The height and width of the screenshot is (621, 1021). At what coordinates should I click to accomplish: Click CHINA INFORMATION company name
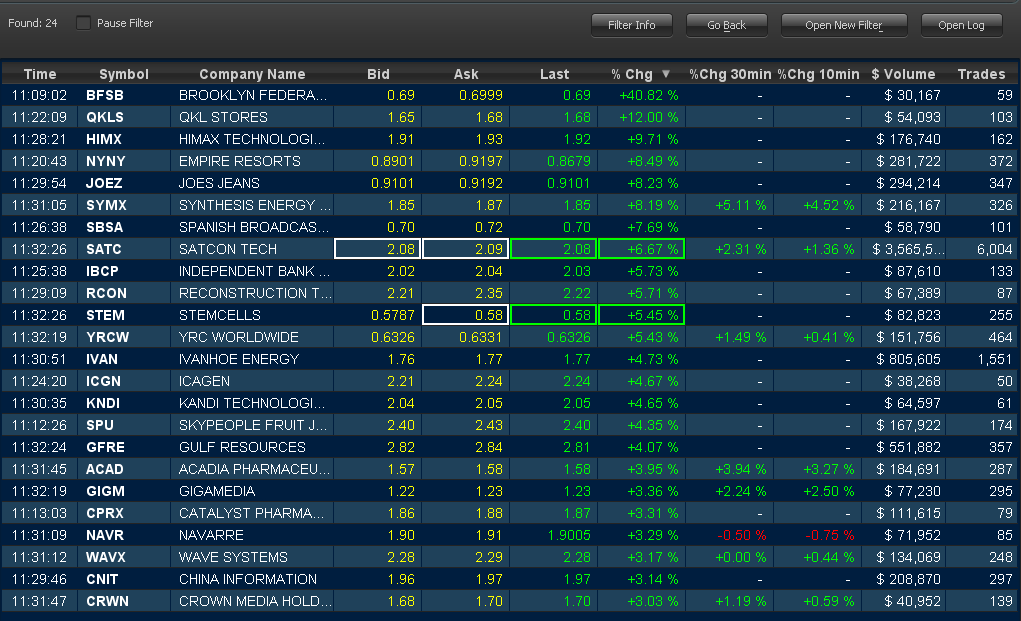coord(248,579)
